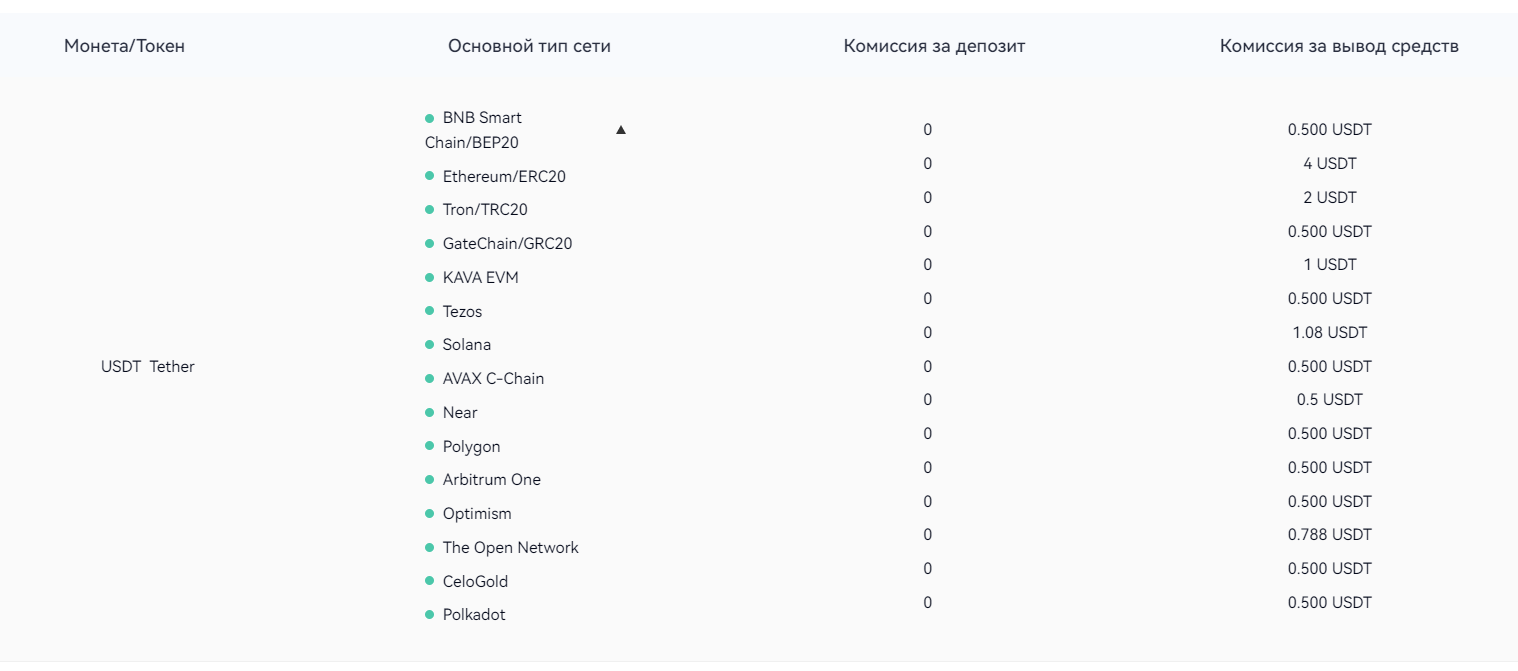Click the green dot beside Polkadot

[x=430, y=615]
